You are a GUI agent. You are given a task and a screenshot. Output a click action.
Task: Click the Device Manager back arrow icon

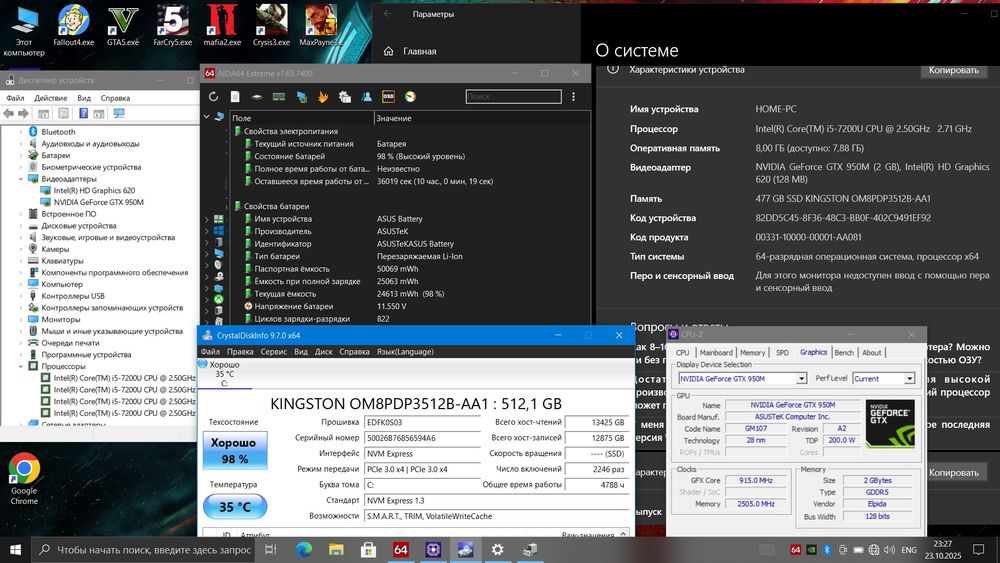coord(10,115)
